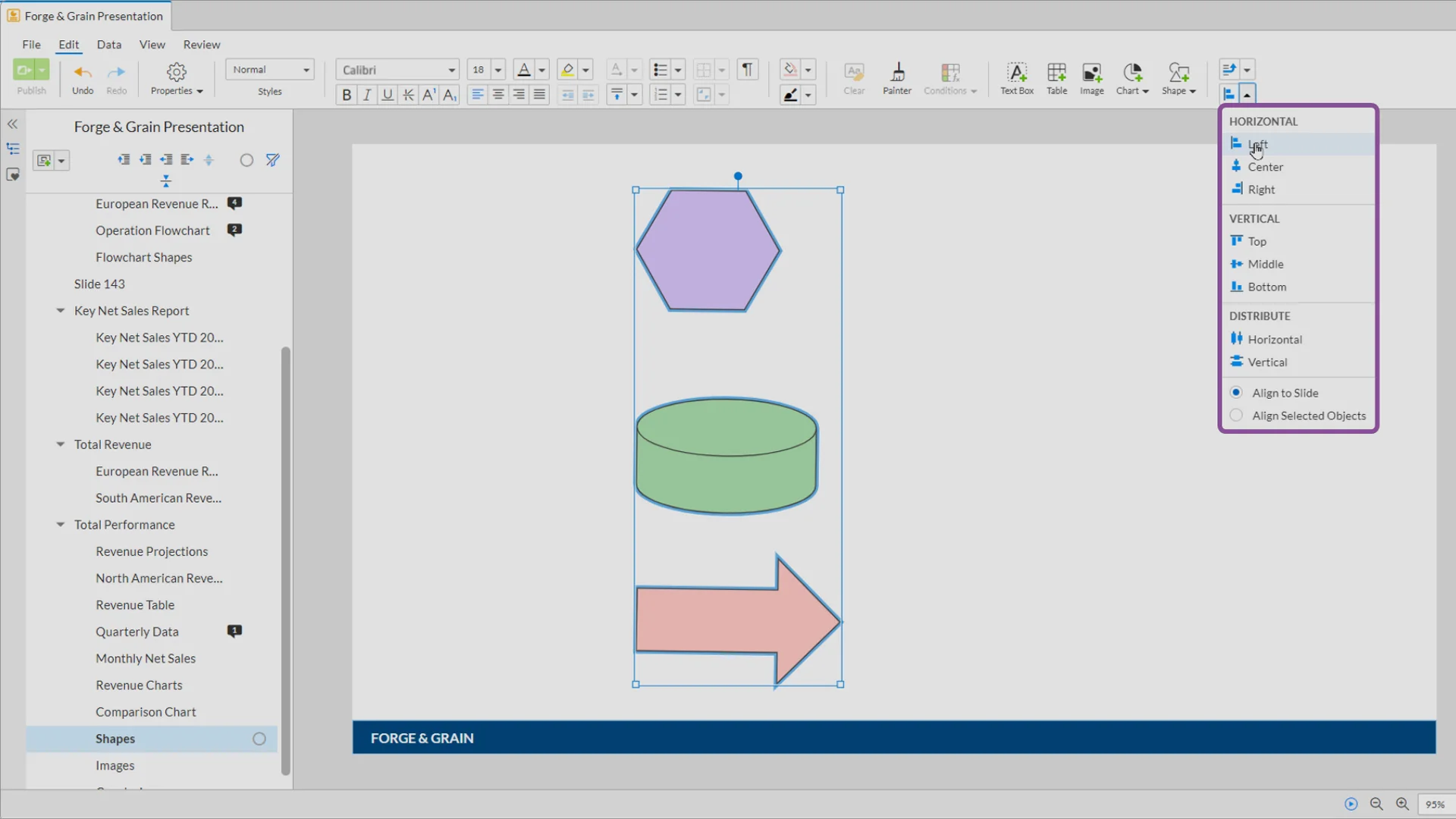
Task: Insert a Table from the toolbar
Action: point(1056,74)
